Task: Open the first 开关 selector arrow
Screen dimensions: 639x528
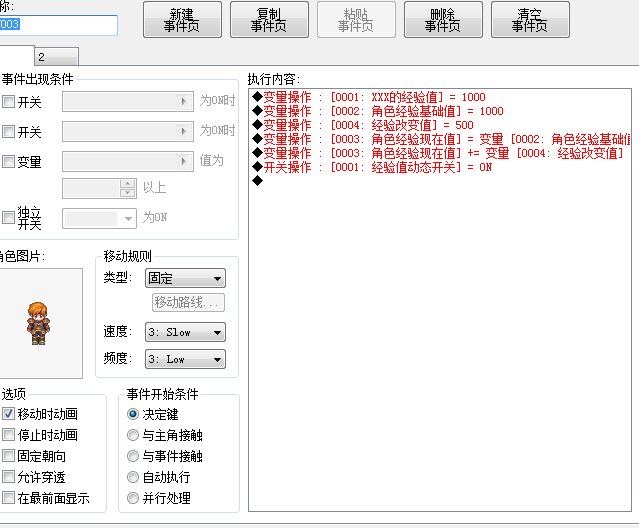Action: 184,101
